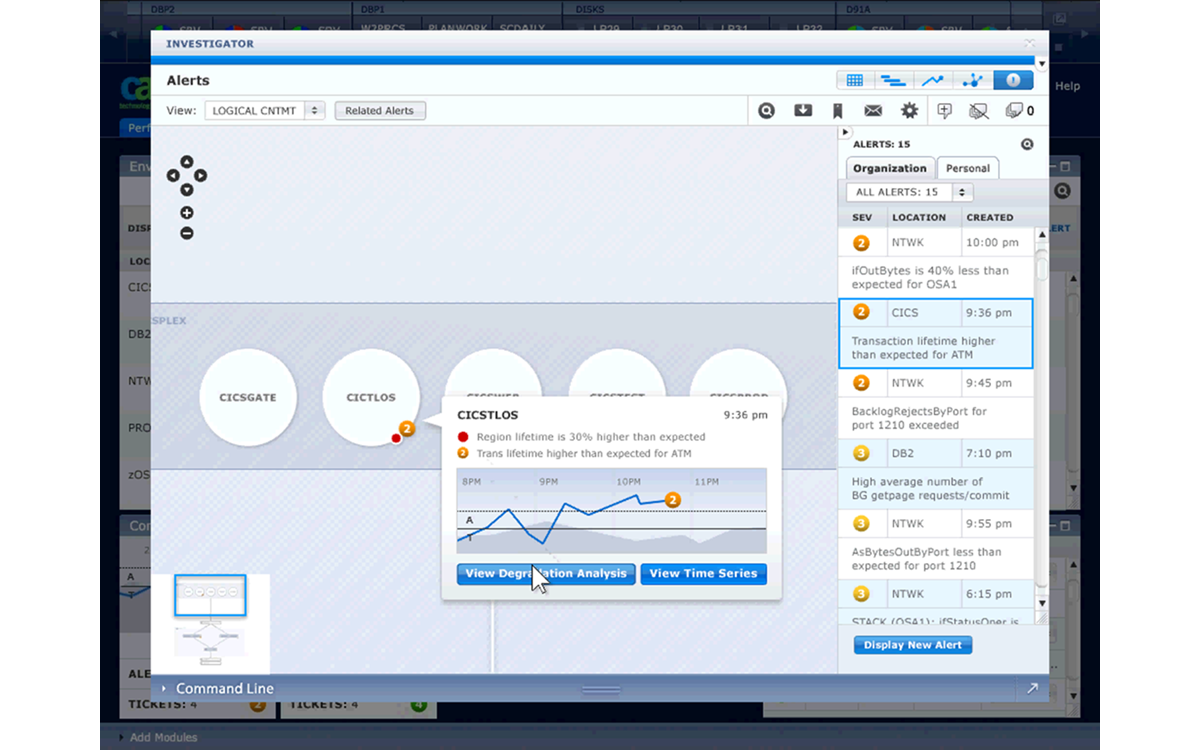
Task: Click the severity 2 badge on CICTLOS node
Action: click(407, 429)
